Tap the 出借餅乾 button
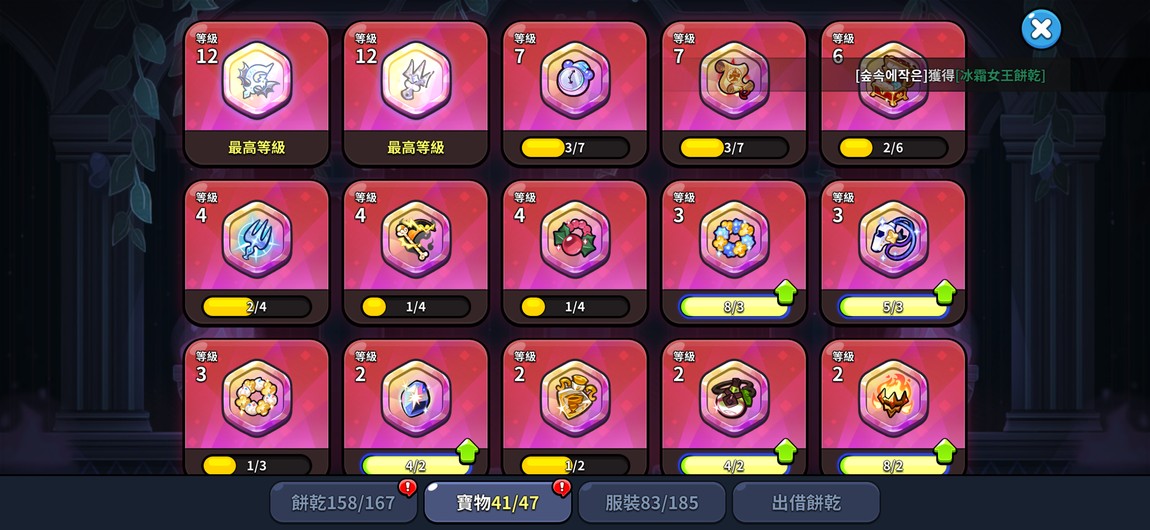This screenshot has height=530, width=1150. (x=806, y=503)
